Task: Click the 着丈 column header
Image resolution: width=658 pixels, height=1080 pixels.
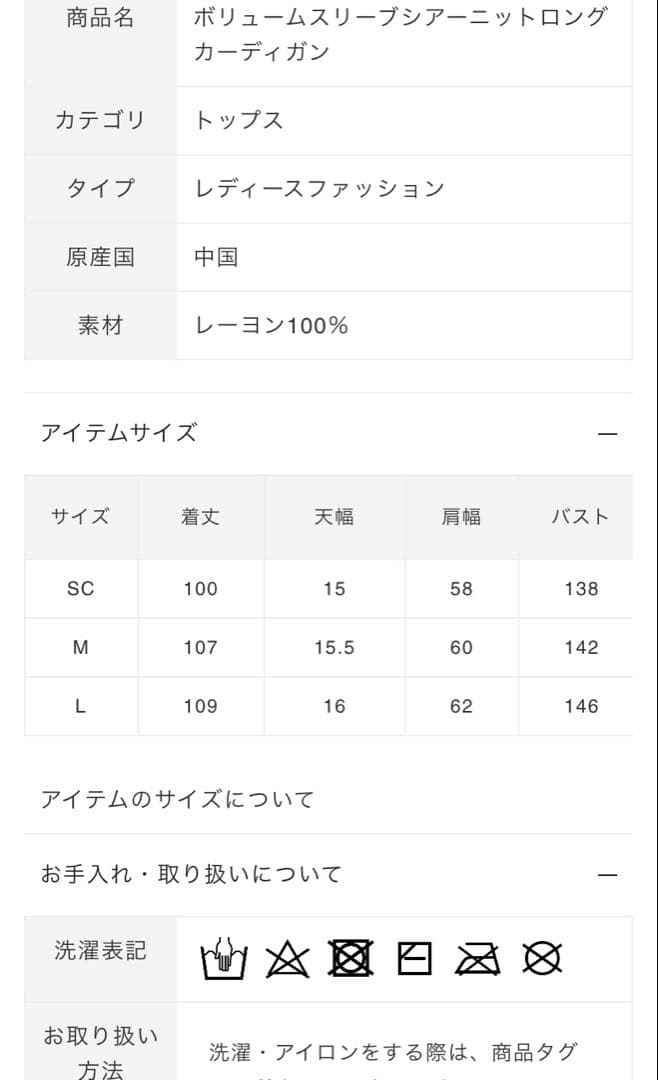Action: tap(200, 517)
